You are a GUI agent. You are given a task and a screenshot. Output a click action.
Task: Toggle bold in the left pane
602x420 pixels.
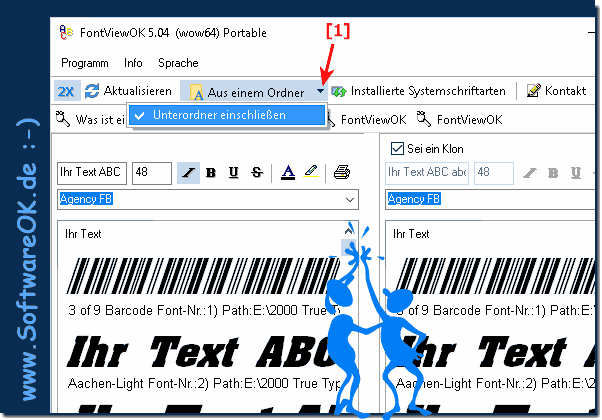coord(210,173)
